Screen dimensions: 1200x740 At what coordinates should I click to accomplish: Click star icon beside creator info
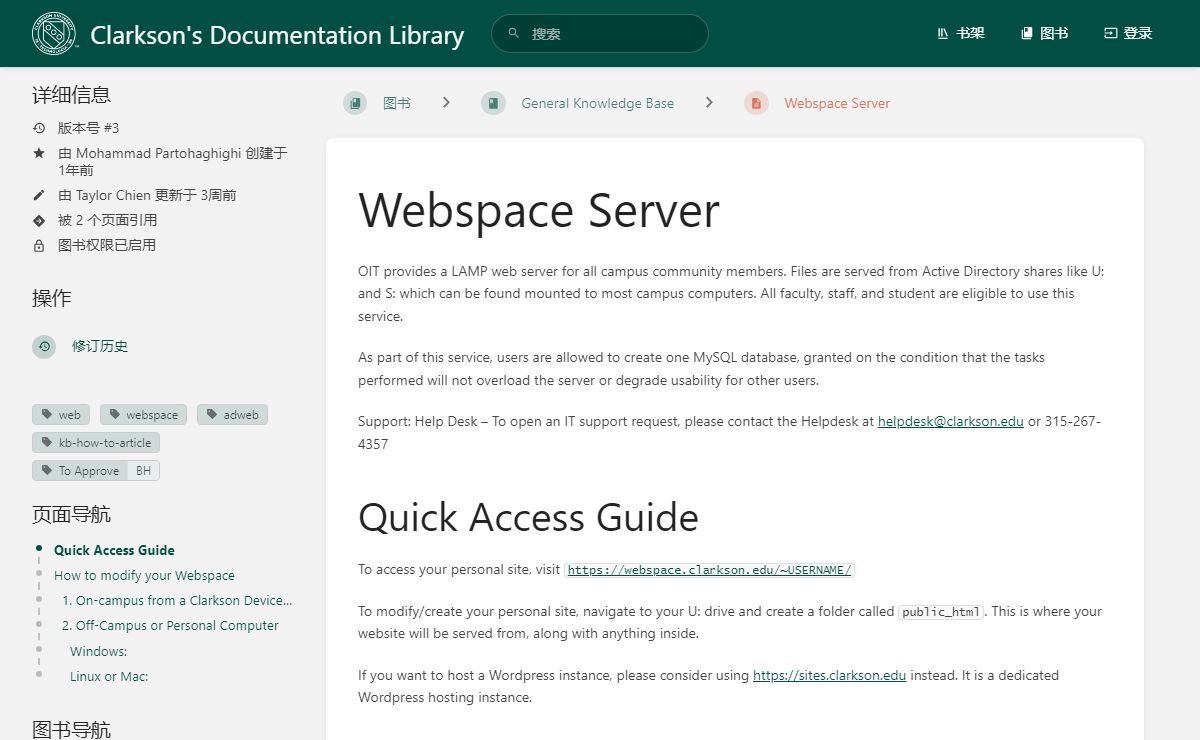(x=39, y=153)
